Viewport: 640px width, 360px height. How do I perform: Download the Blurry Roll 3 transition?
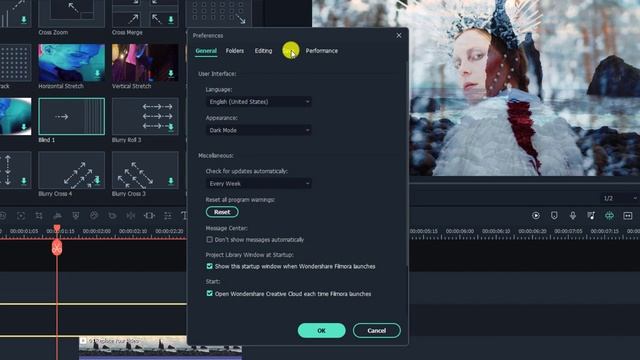(171, 127)
